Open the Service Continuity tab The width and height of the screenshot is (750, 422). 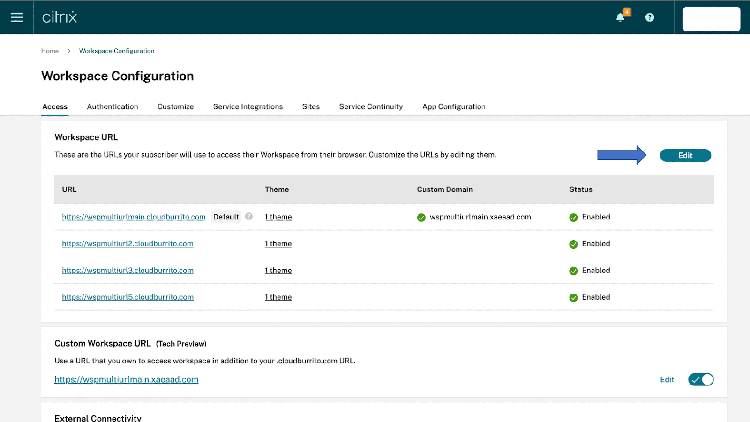coord(371,107)
